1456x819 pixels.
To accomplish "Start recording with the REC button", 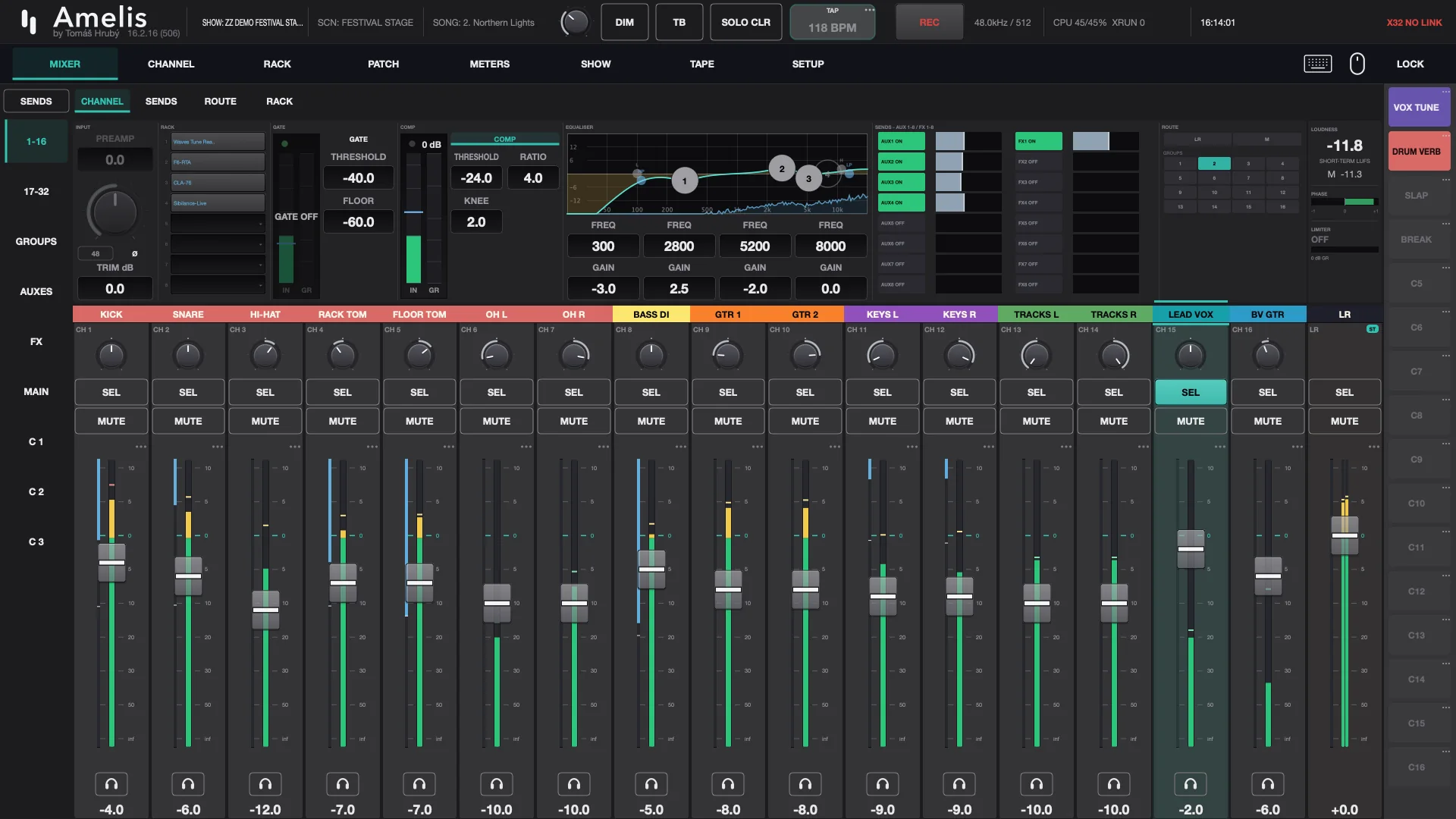I will 929,22.
